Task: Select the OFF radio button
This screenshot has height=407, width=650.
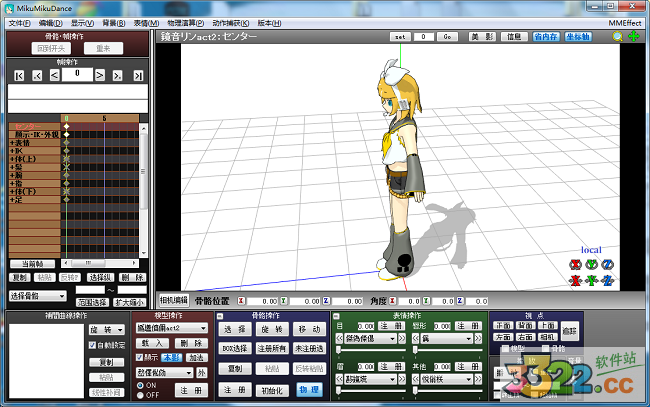Action: click(139, 395)
